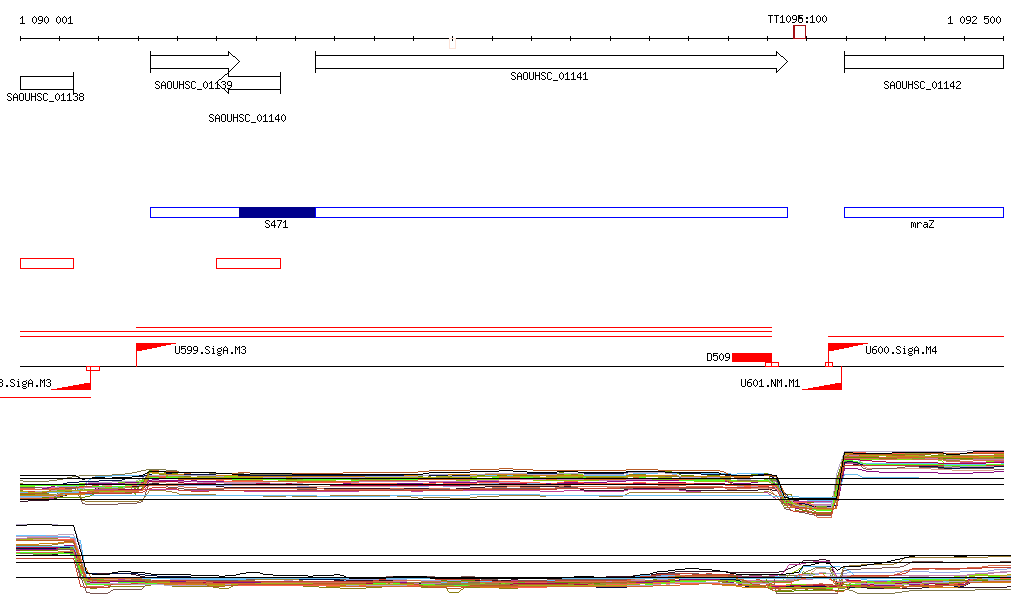The image size is (1024, 611).
Task: Select the reverse-strand SAOUHSC_01140 gene arrow
Action: [x=253, y=82]
